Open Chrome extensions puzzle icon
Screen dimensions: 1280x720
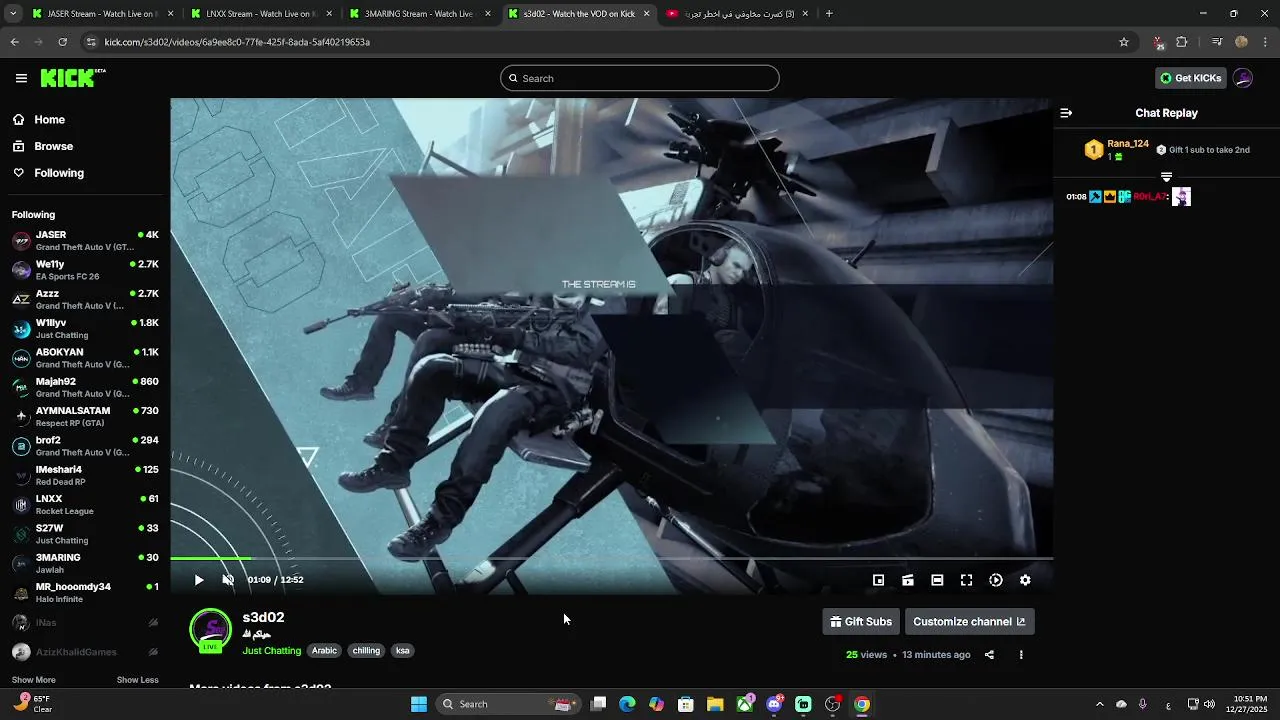click(1182, 42)
